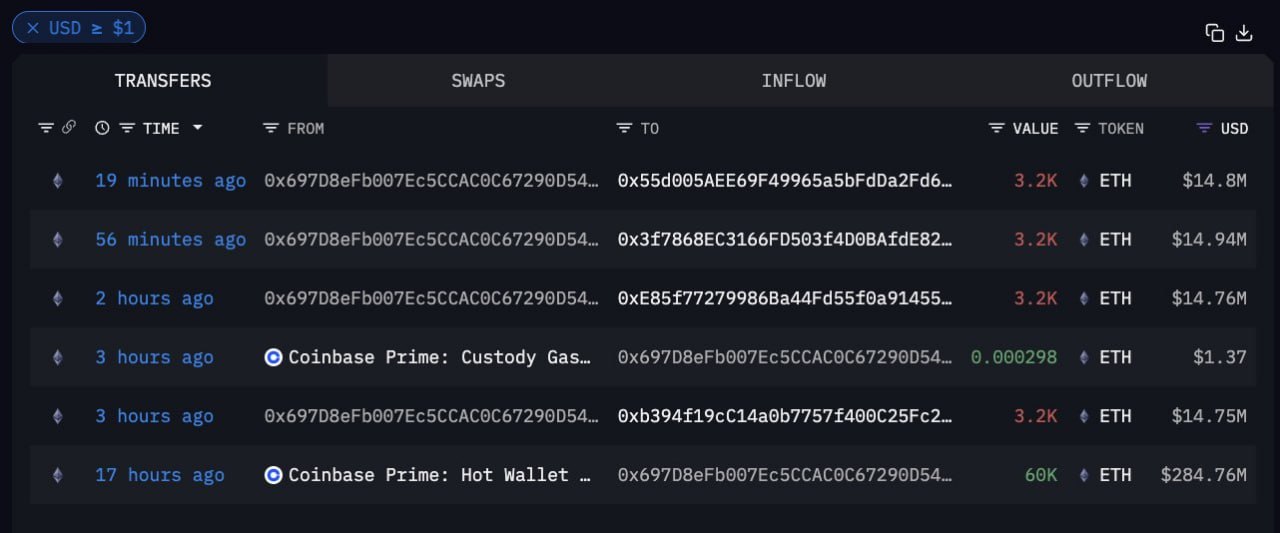
Task: Open the OUTFLOW tab
Action: point(1109,81)
